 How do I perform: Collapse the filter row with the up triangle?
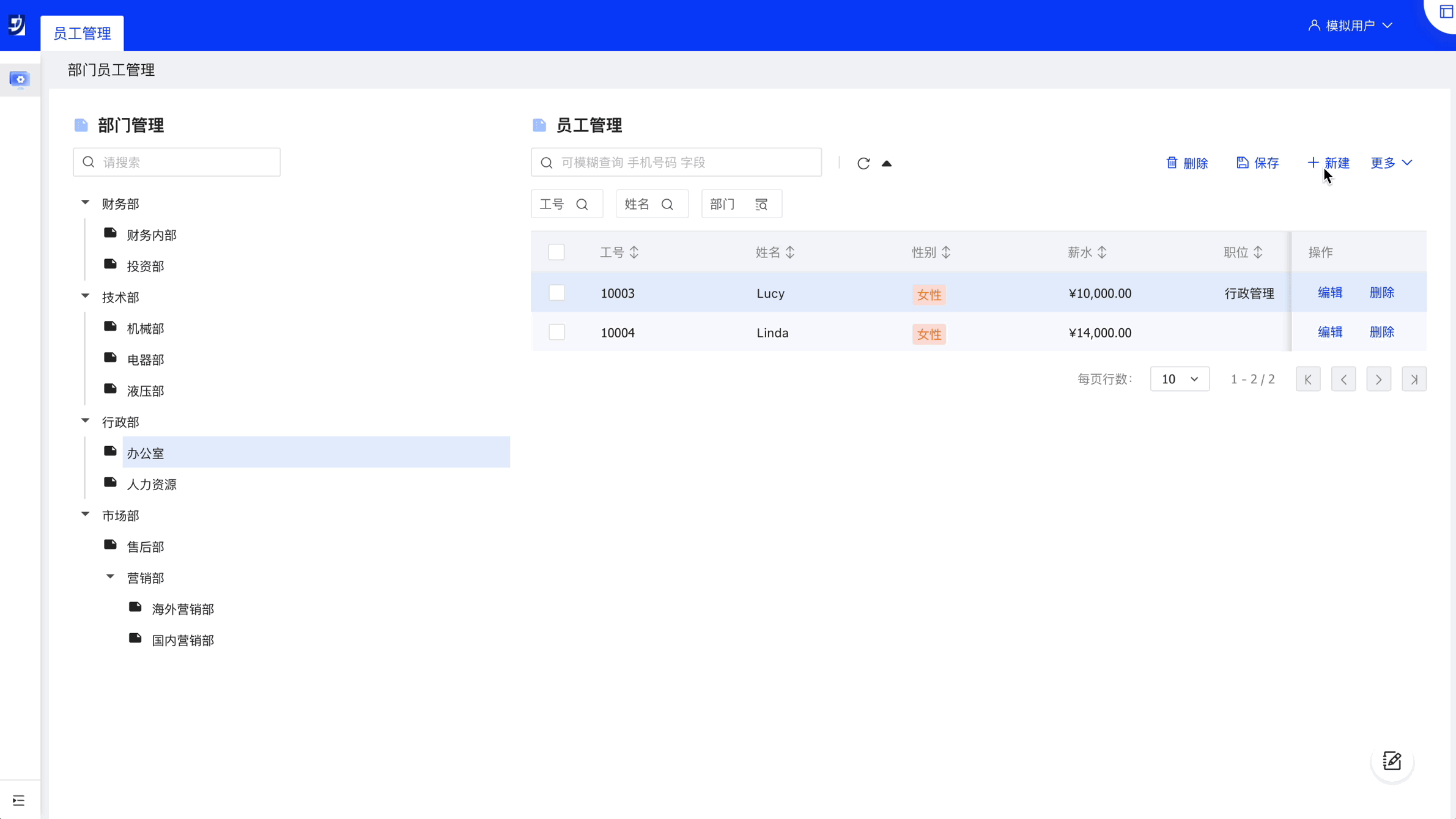point(886,163)
